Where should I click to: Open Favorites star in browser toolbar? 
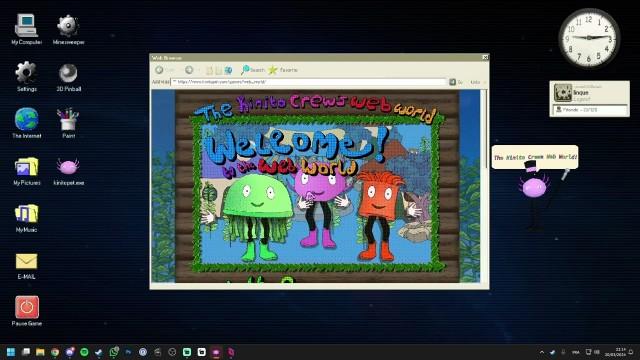[283, 70]
